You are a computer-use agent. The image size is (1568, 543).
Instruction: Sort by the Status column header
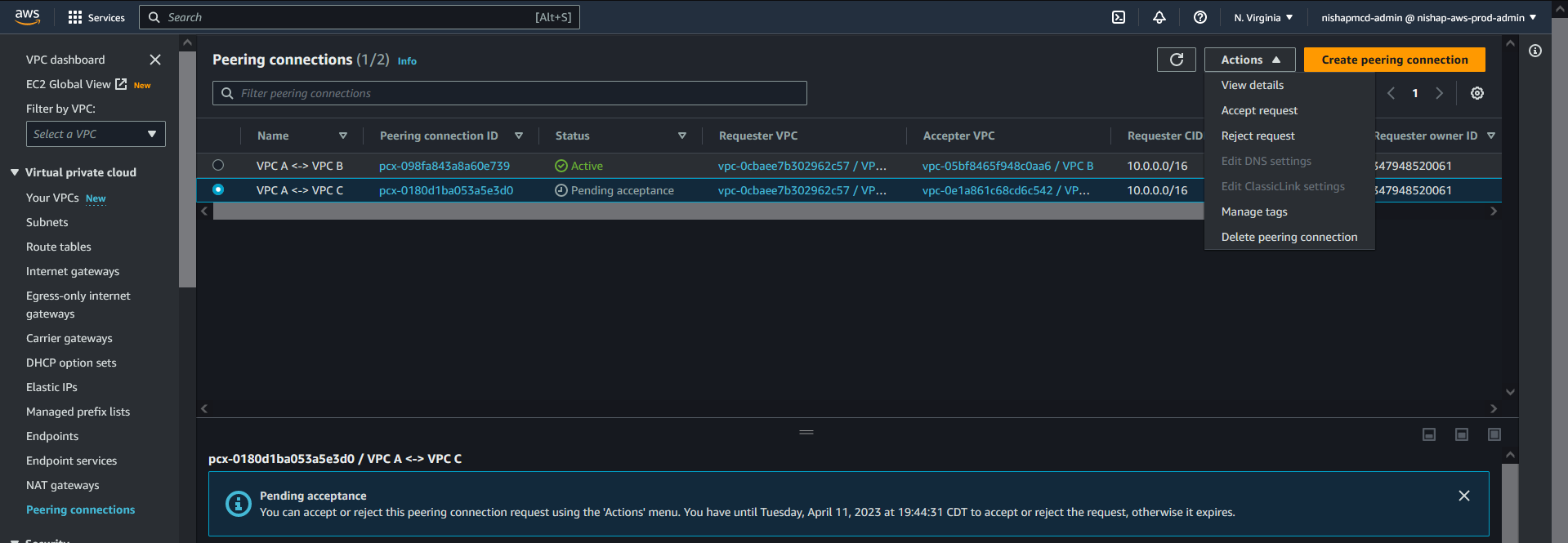[572, 136]
